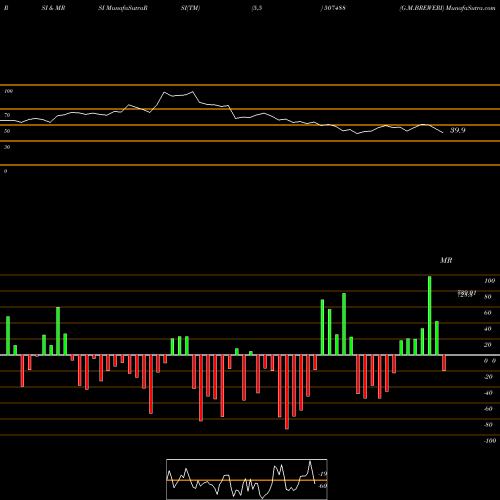The width and height of the screenshot is (500, 500).
Task: Click the deepest red MR bar
Action: tap(287, 392)
